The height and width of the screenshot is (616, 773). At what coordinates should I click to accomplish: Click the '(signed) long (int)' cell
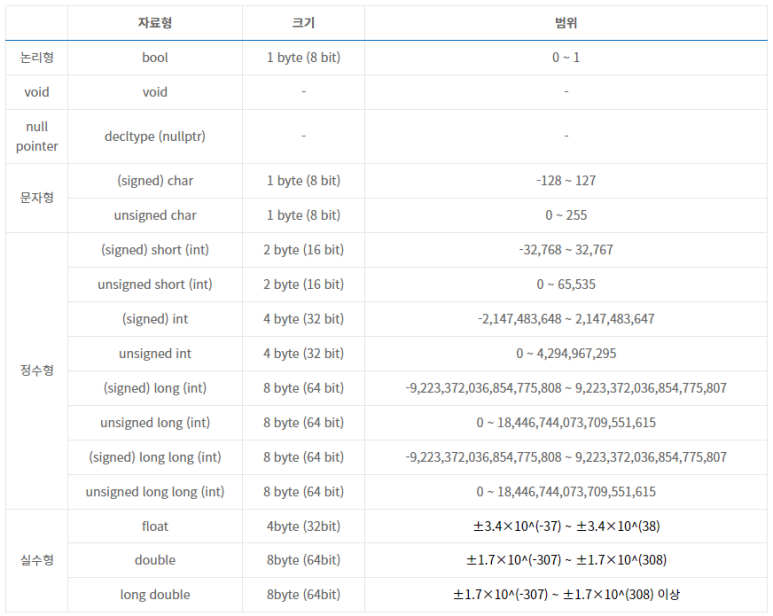pyautogui.click(x=155, y=388)
